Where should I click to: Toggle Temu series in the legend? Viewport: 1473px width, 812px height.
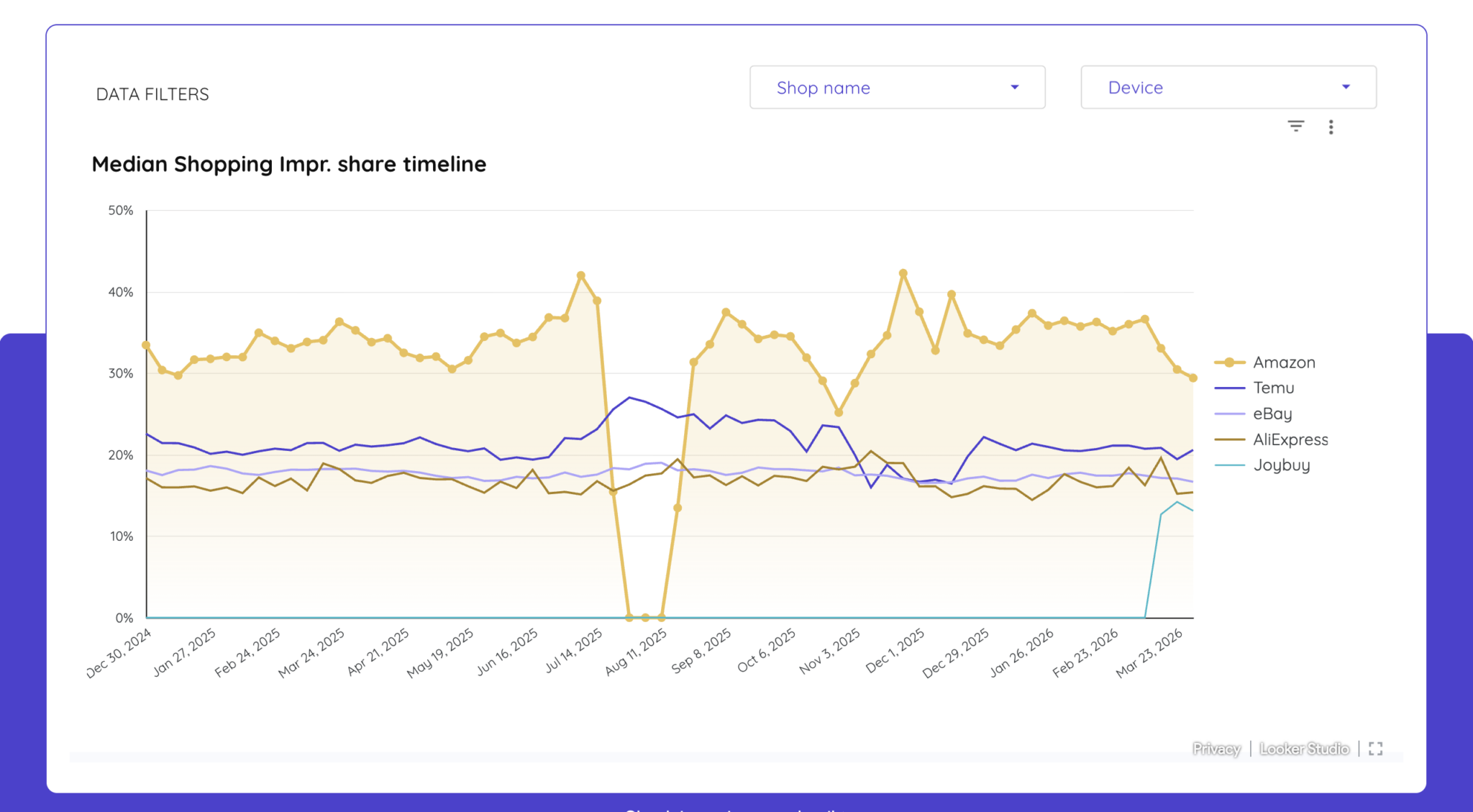tap(1273, 388)
